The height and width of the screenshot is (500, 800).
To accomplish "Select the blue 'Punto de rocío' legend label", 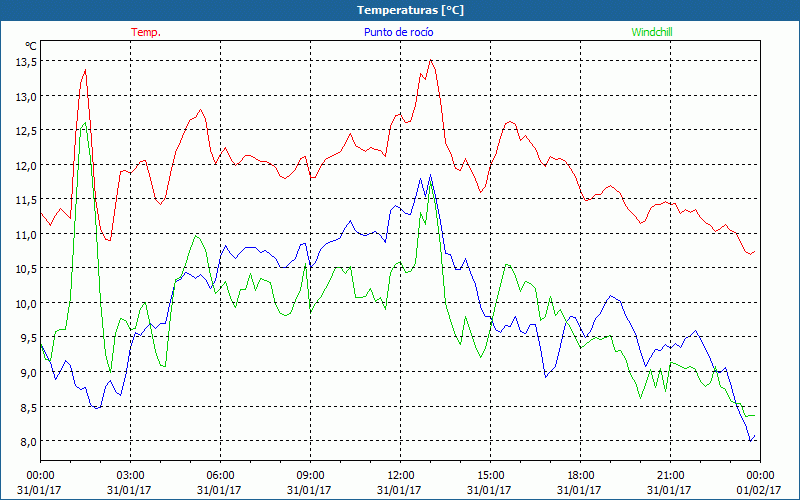I will (398, 32).
